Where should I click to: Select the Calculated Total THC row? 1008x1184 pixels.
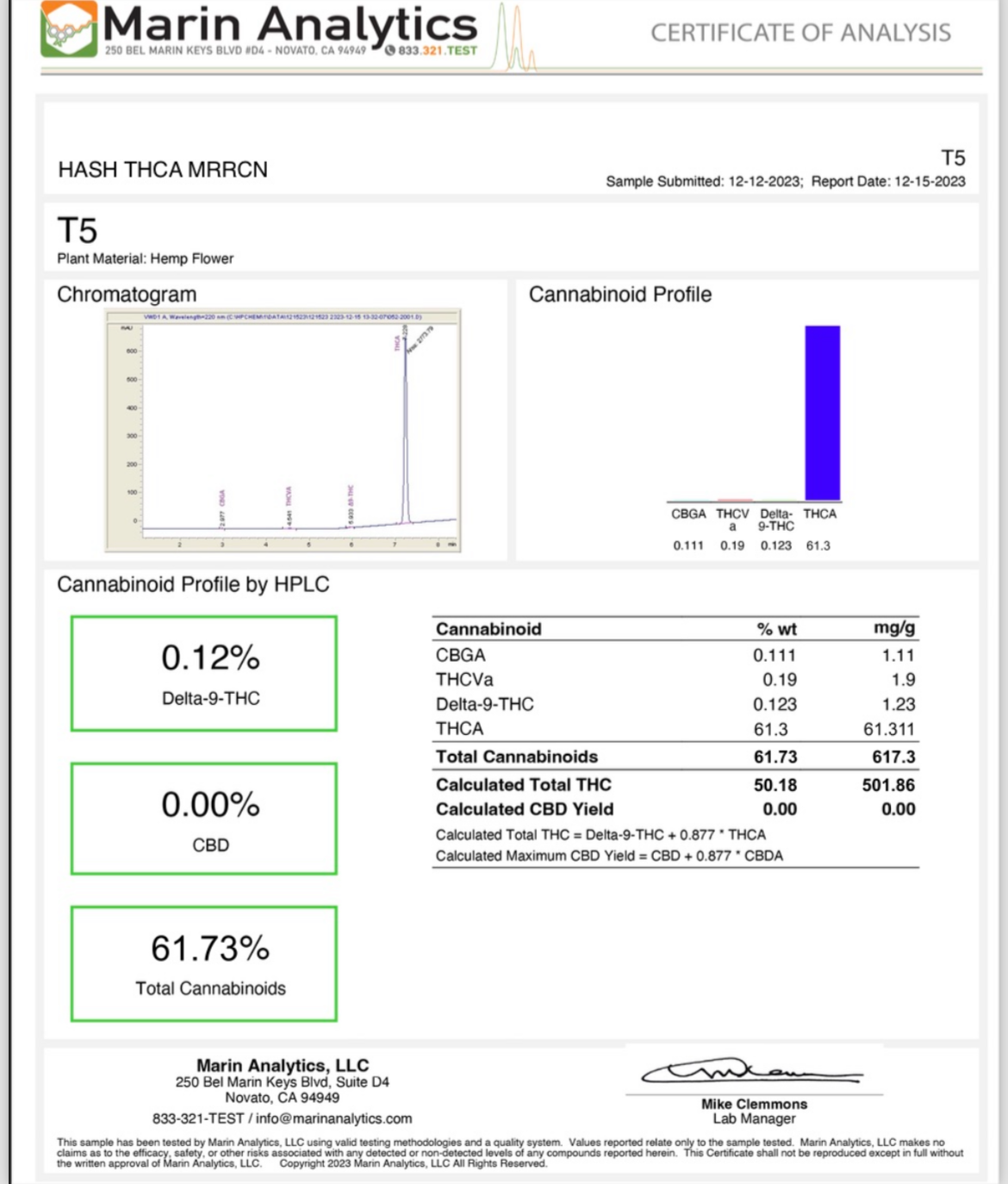pos(675,785)
